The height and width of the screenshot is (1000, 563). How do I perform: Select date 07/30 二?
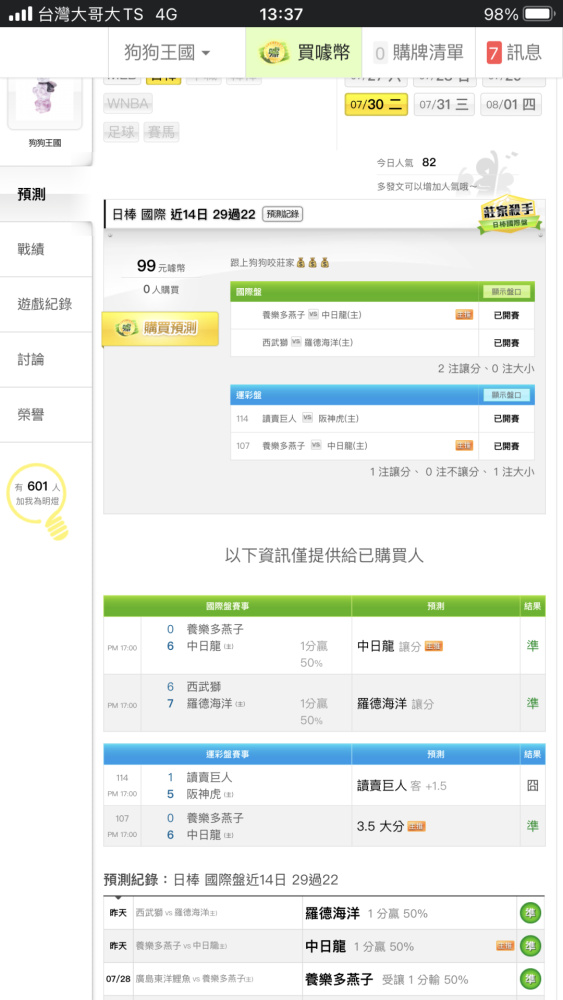[x=376, y=105]
